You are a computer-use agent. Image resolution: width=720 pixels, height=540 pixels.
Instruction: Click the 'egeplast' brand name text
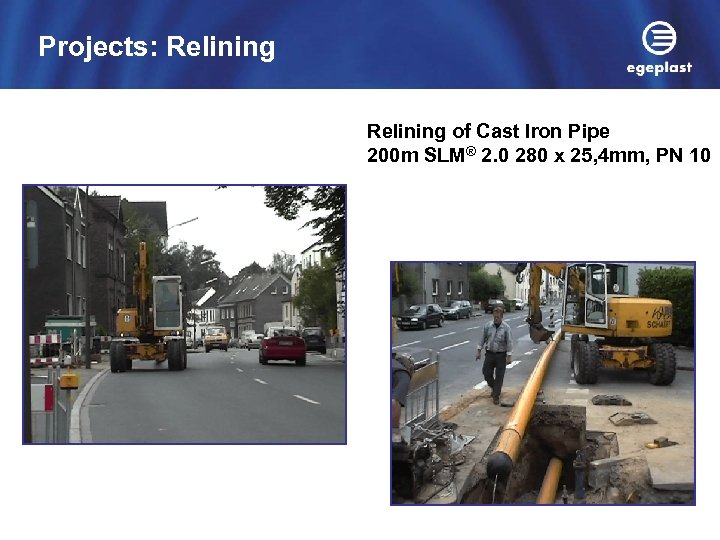point(659,68)
